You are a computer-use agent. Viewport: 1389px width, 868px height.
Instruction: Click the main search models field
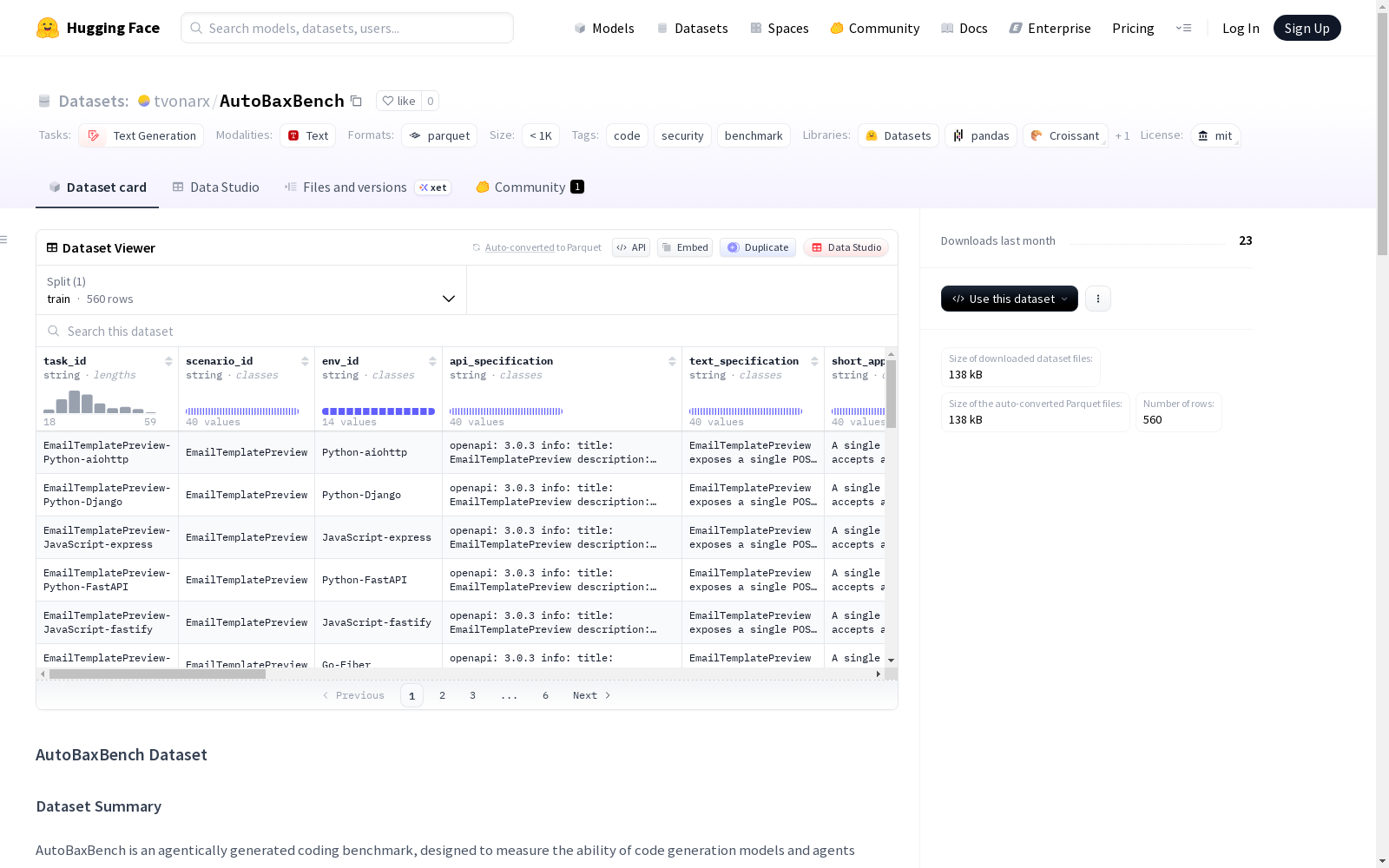click(x=347, y=28)
